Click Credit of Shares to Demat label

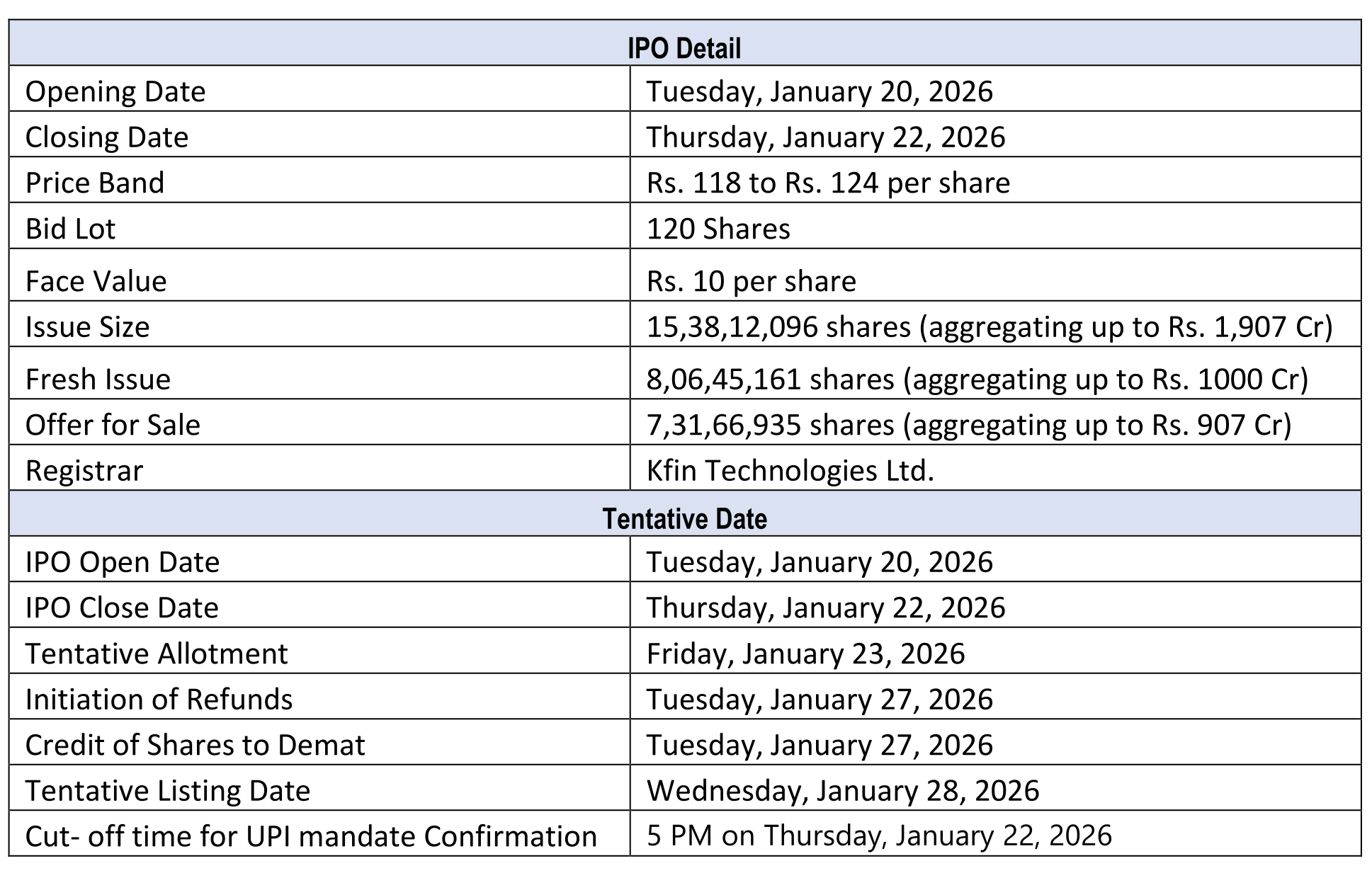tap(195, 744)
